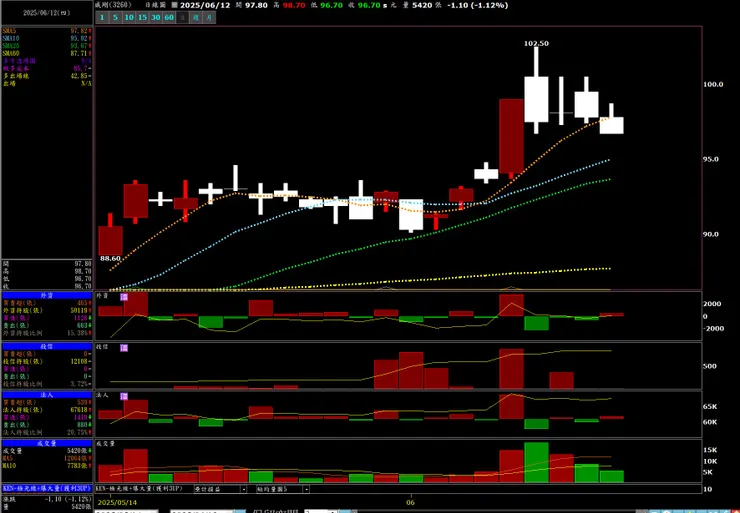Click the date box 2025/06/12 at top left

(x=47, y=13)
